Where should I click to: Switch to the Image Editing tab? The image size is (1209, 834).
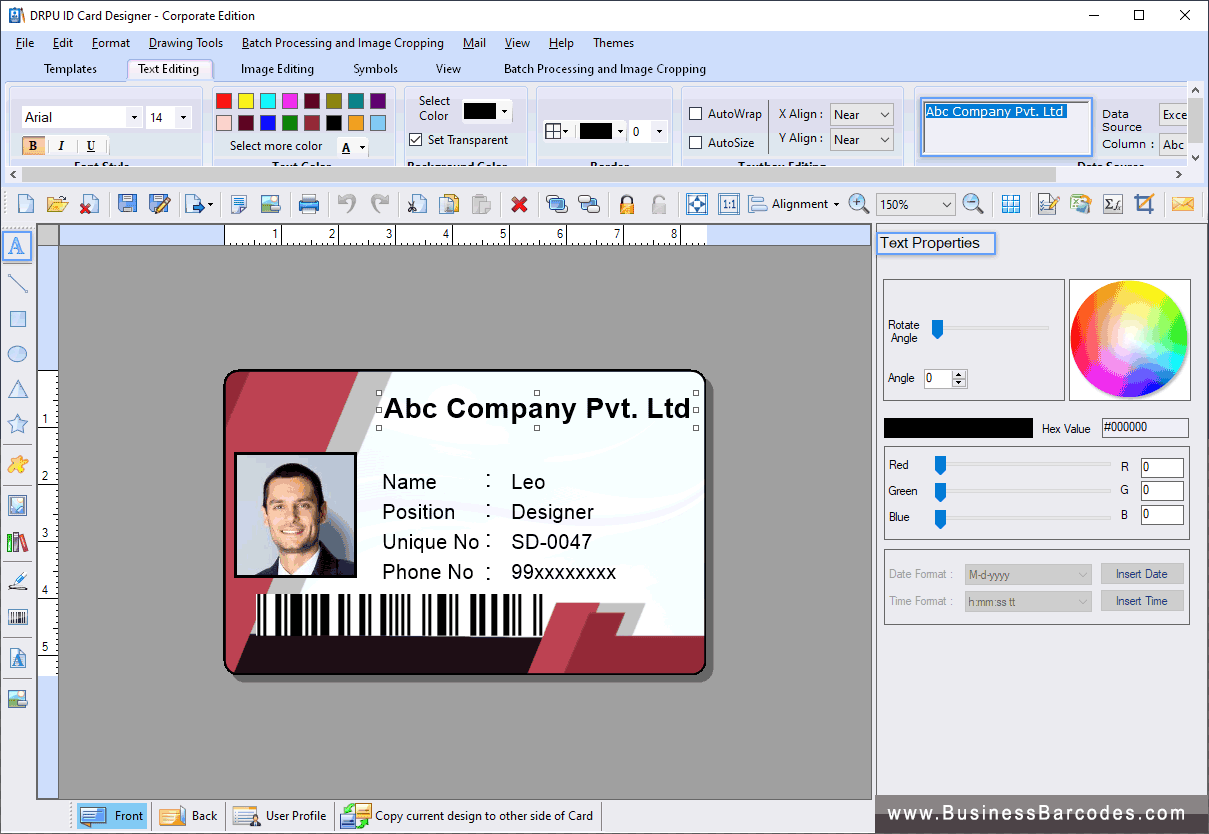[277, 69]
